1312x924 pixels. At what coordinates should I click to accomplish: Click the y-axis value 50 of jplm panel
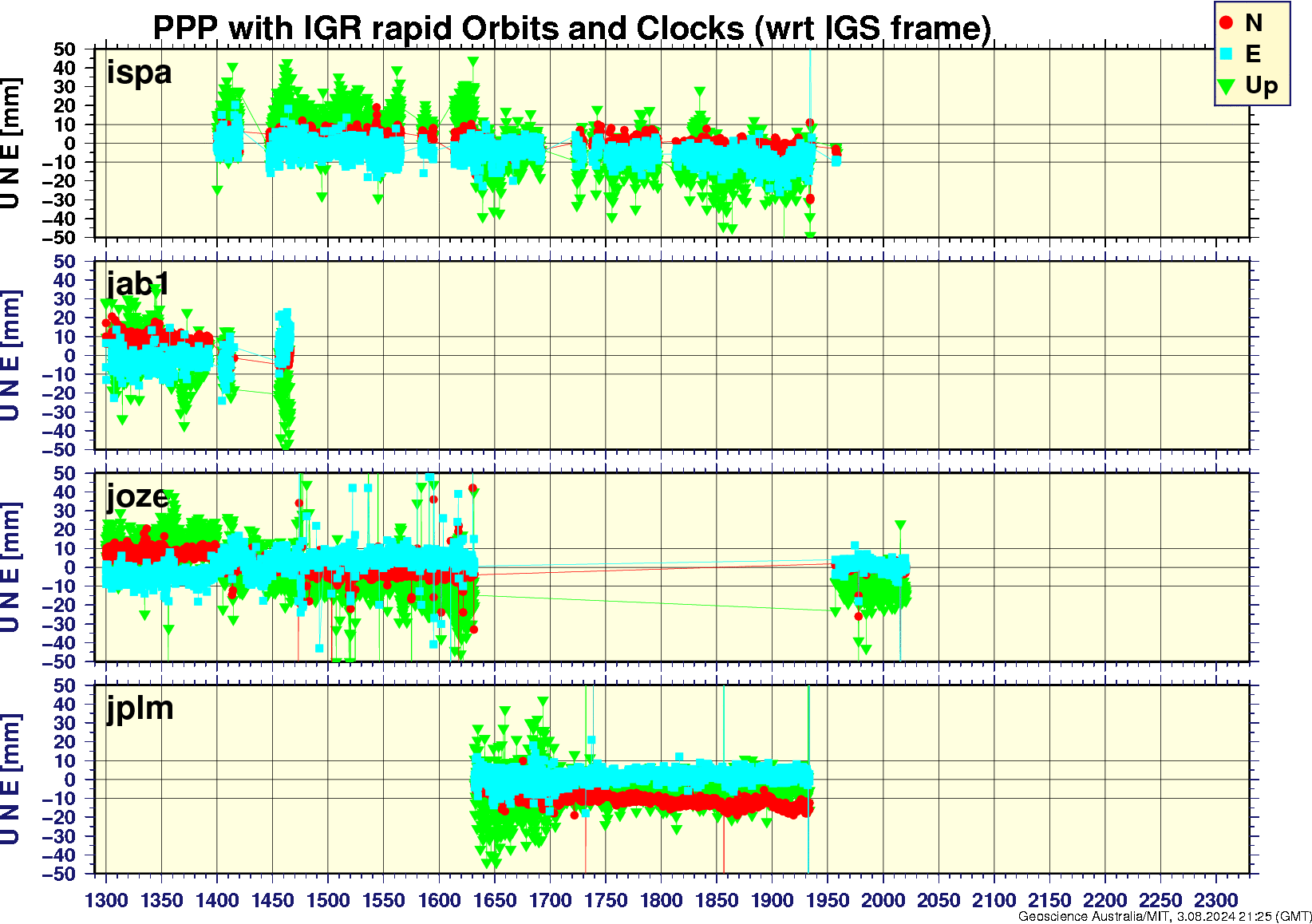coord(65,686)
